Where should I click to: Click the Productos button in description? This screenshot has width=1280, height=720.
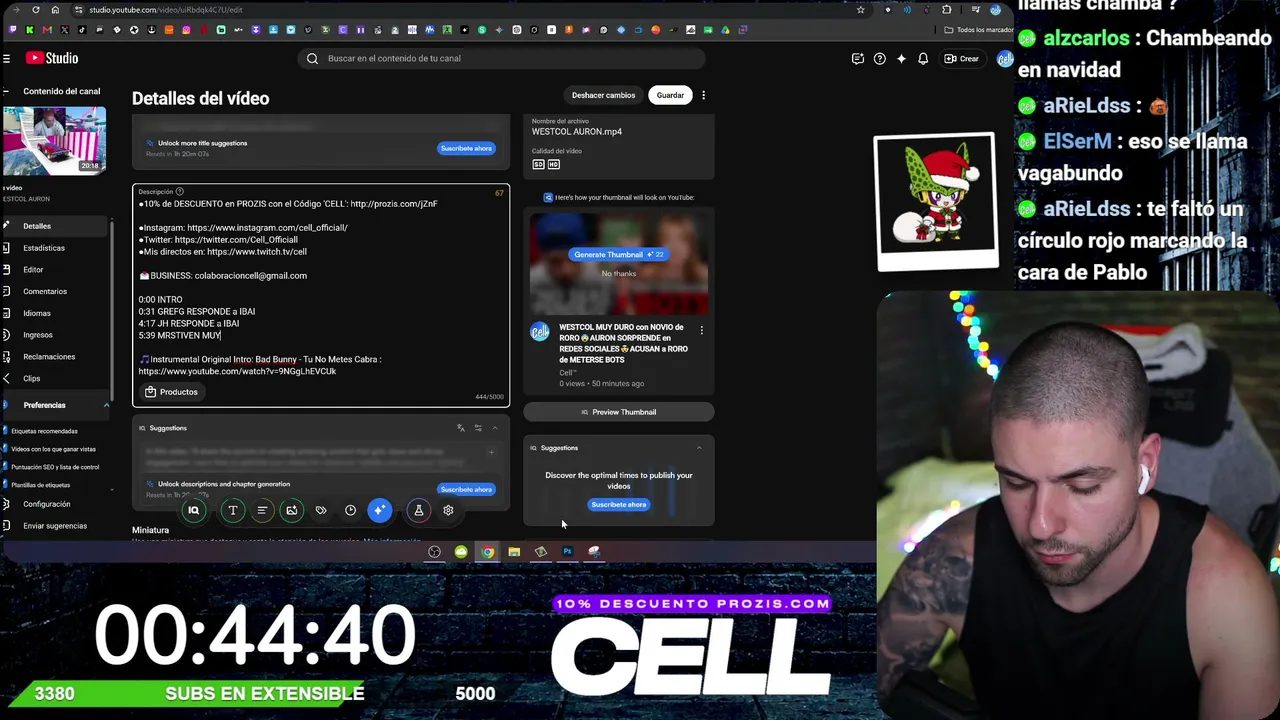(171, 392)
